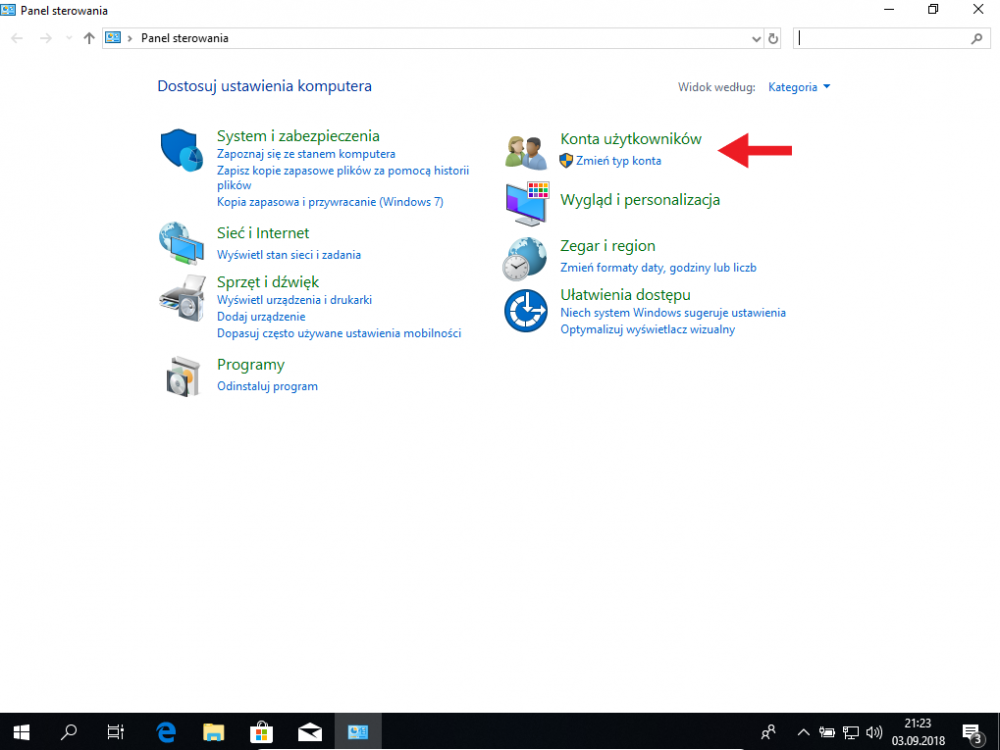Click the up arrow navigation button
1000x750 pixels.
(x=89, y=38)
